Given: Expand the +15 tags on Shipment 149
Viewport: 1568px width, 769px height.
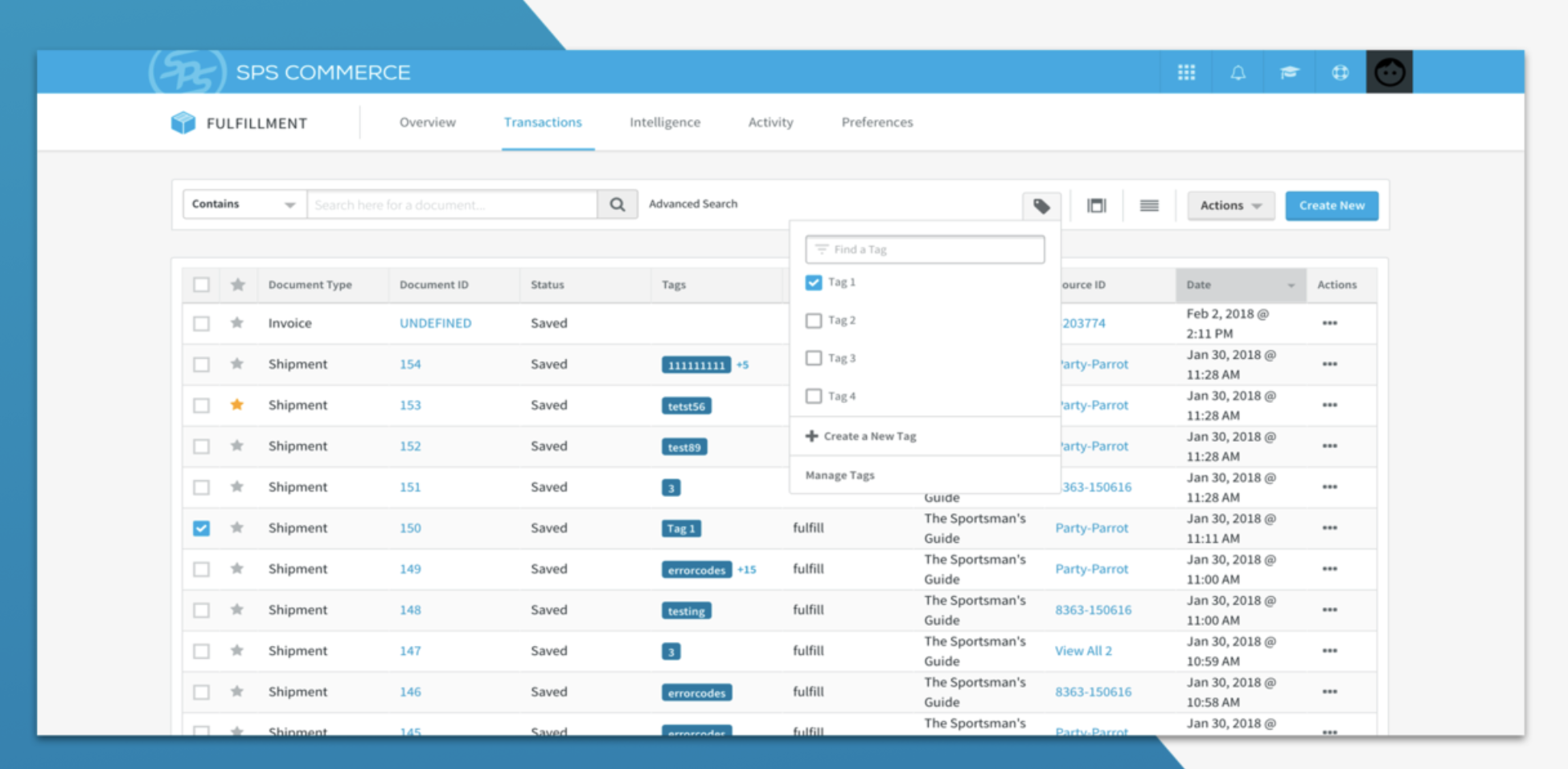Looking at the screenshot, I should [747, 569].
